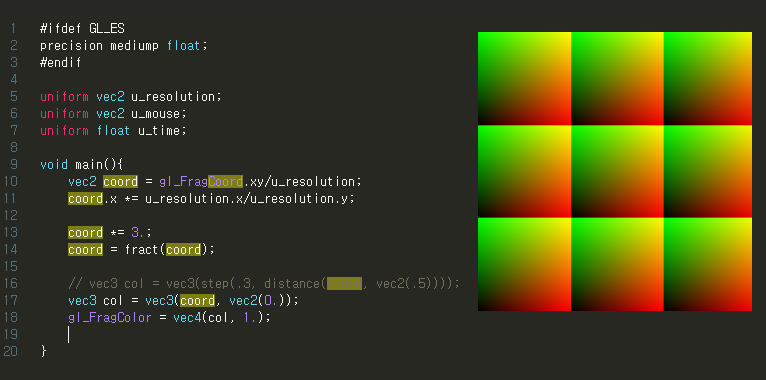Screen dimensions: 766x380
Task: Click the '#endif' directive
Action: [61, 63]
